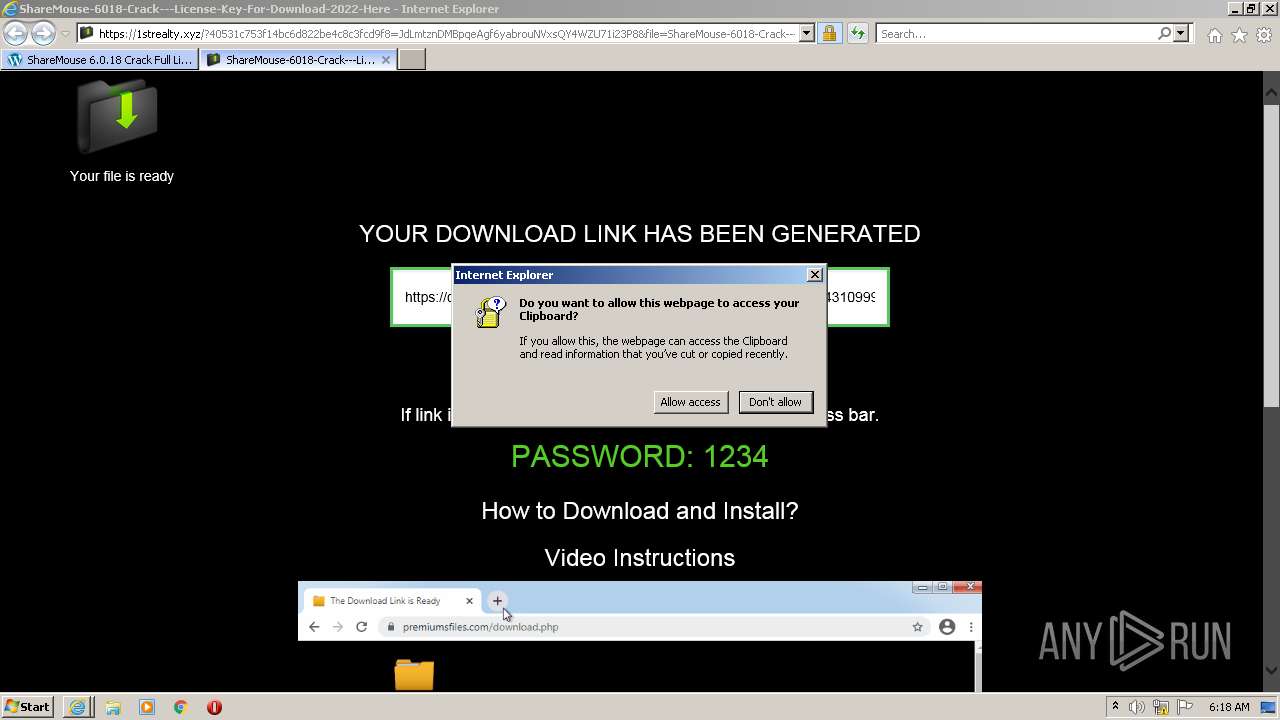Click the bookmark star in video
Image resolution: width=1280 pixels, height=720 pixels.
(917, 627)
